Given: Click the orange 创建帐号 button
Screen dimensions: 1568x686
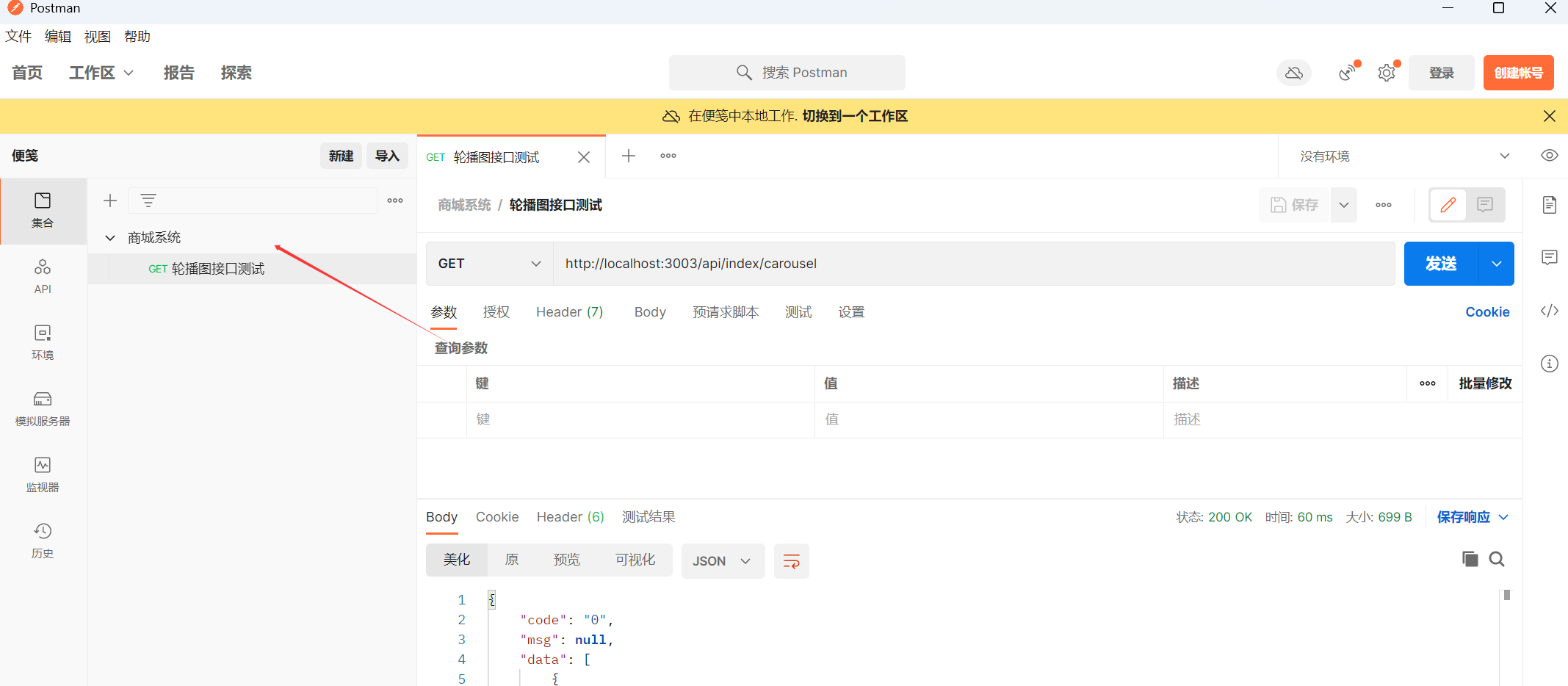Looking at the screenshot, I should pos(1519,73).
